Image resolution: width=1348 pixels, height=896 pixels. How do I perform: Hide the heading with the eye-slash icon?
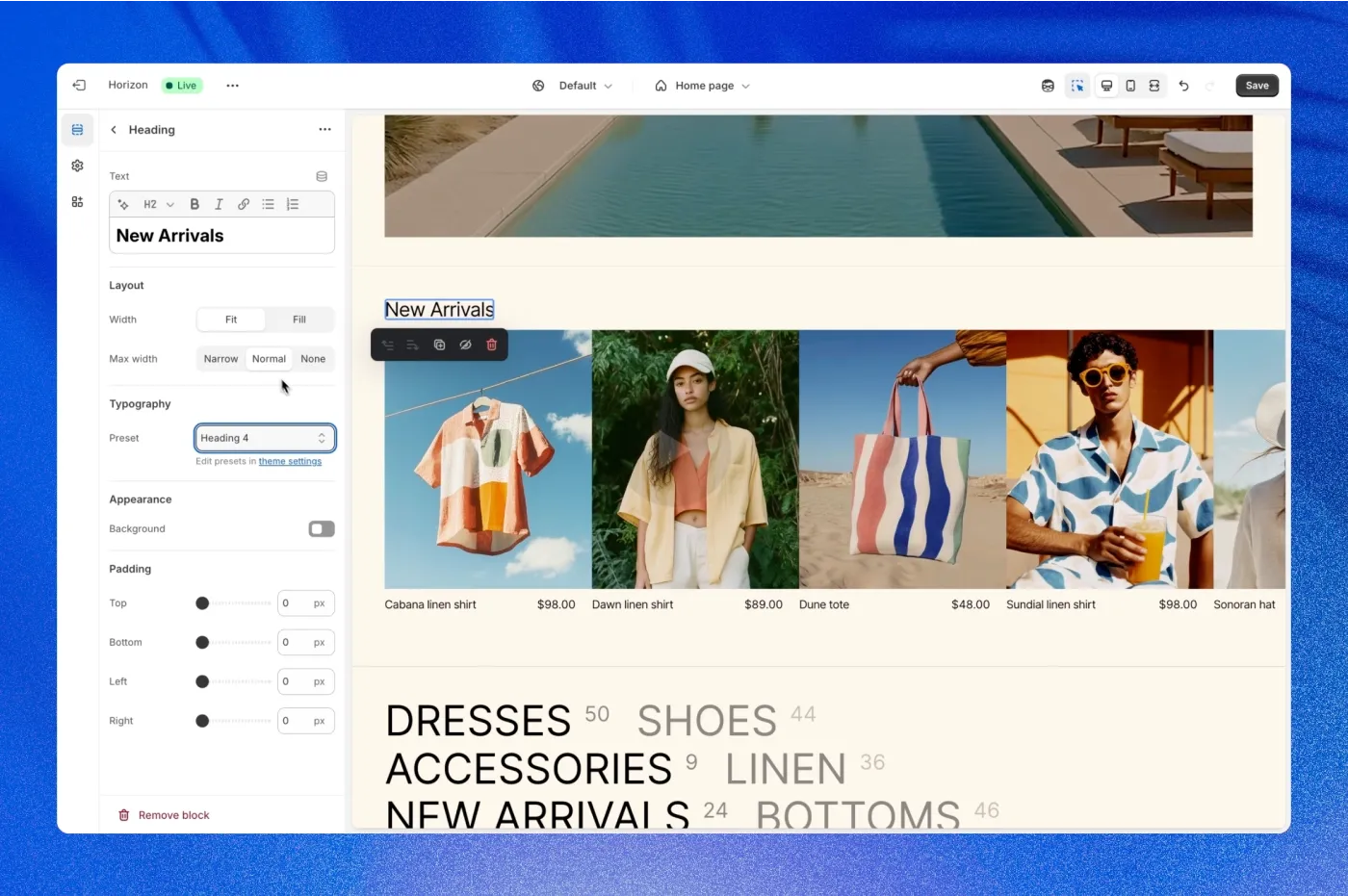(x=465, y=345)
